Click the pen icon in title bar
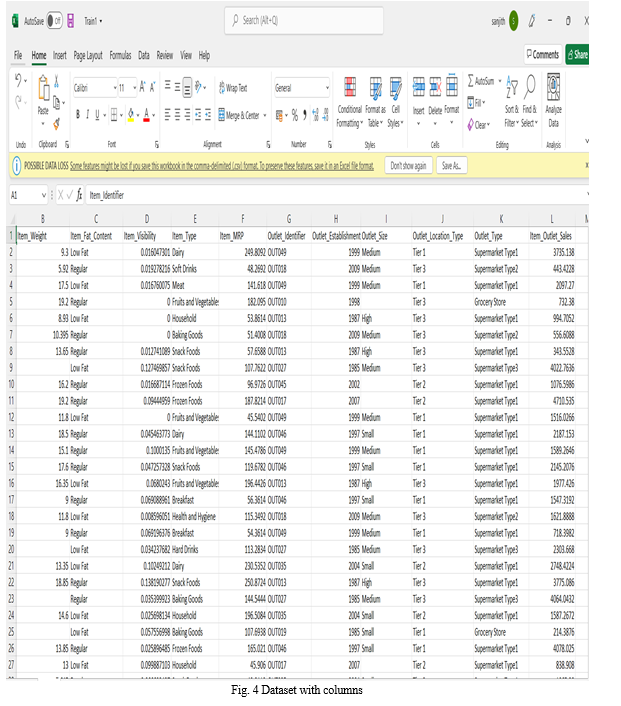 [532, 21]
